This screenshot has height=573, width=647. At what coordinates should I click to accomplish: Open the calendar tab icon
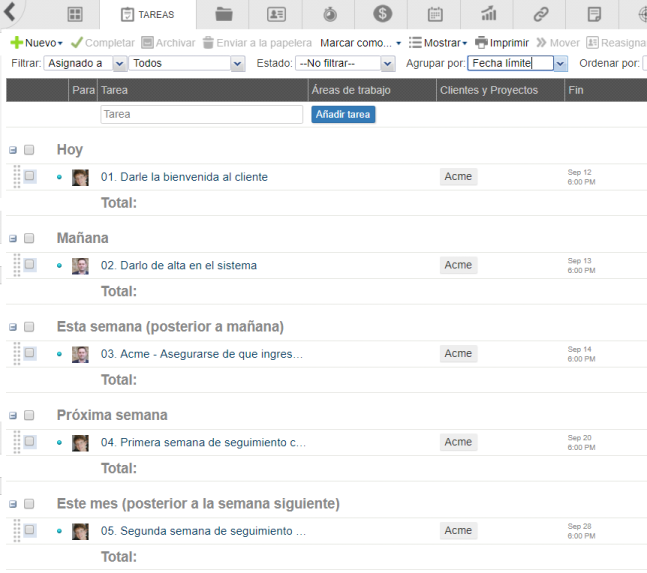click(x=436, y=14)
